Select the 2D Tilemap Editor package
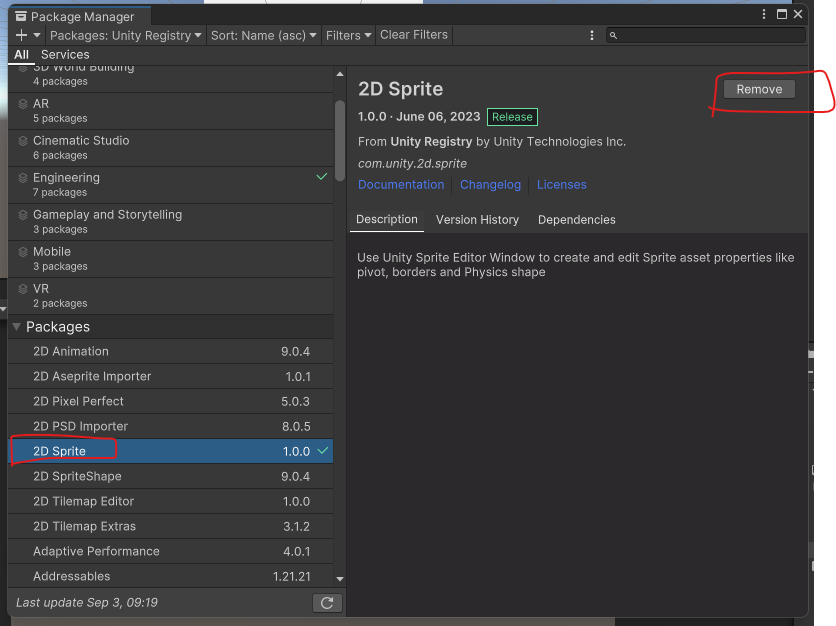This screenshot has width=836, height=626. click(x=171, y=501)
